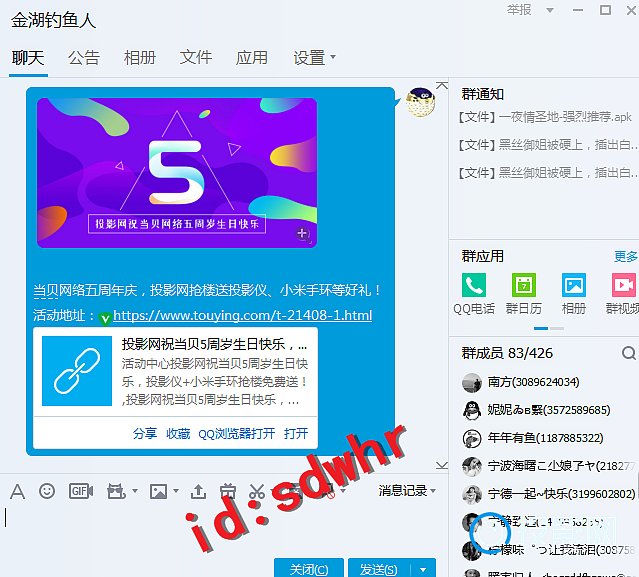The image size is (639, 577).
Task: Click the green shield safe-link icon
Action: (x=105, y=318)
